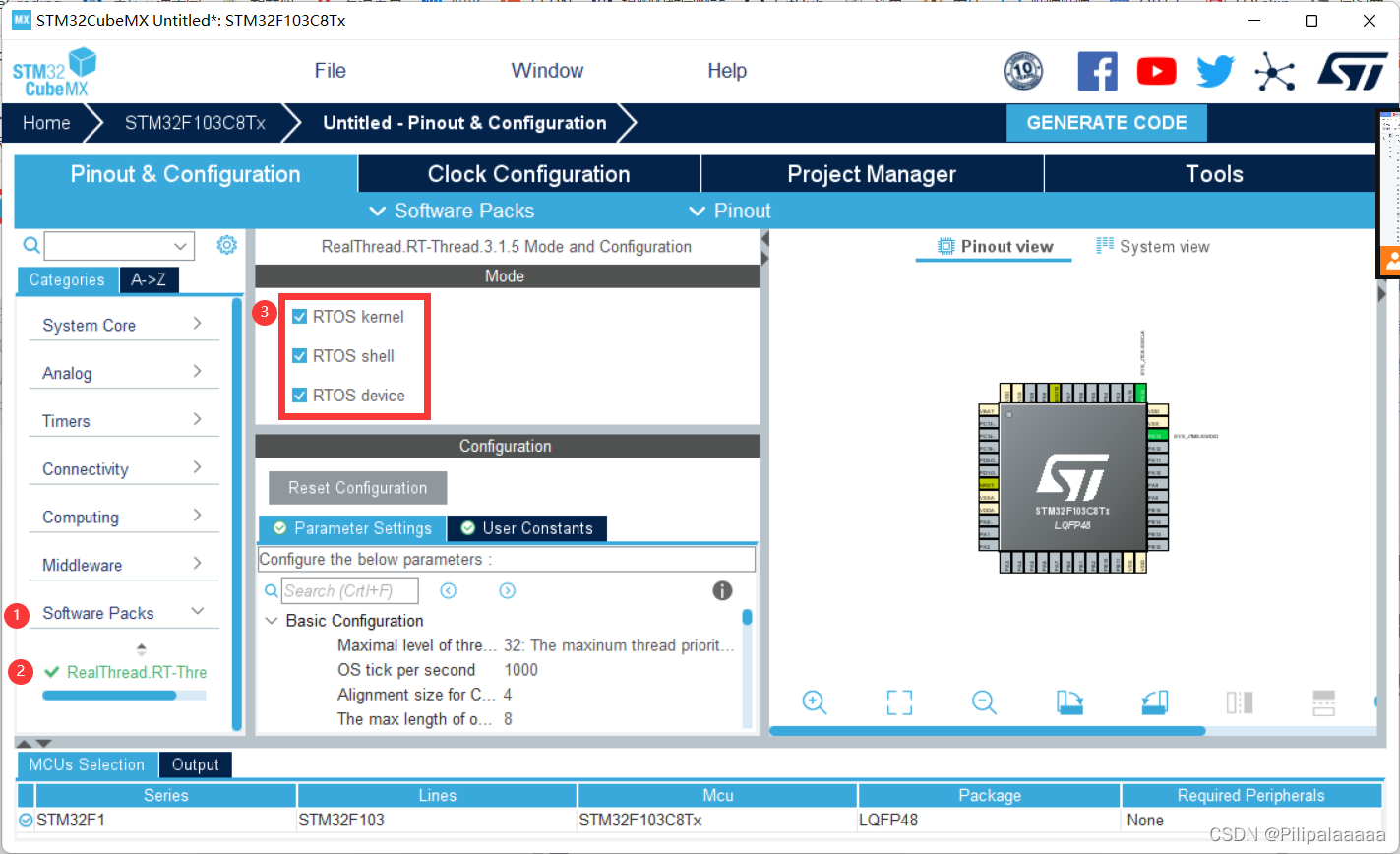The image size is (1400, 854).
Task: Click the STM32F103C8Tx breadcrumb
Action: pyautogui.click(x=195, y=123)
